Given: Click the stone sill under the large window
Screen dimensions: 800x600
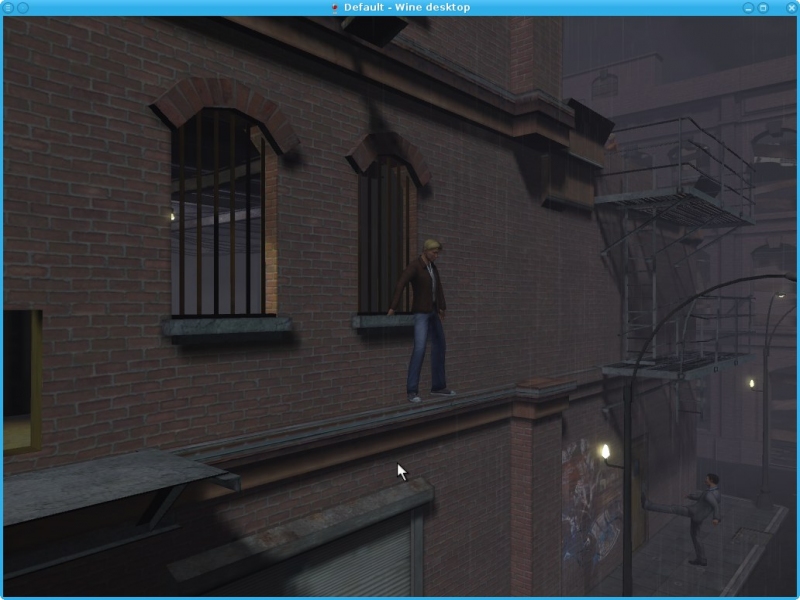Looking at the screenshot, I should (227, 327).
